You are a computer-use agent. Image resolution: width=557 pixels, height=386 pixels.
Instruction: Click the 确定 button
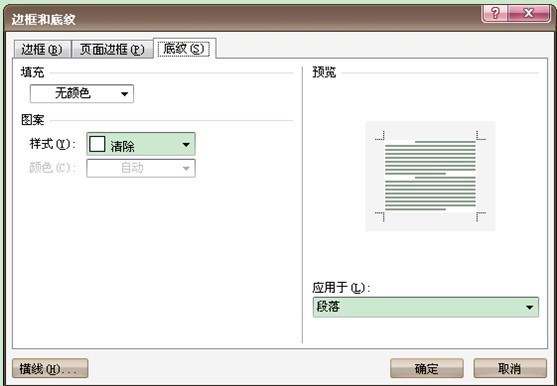[x=427, y=368]
